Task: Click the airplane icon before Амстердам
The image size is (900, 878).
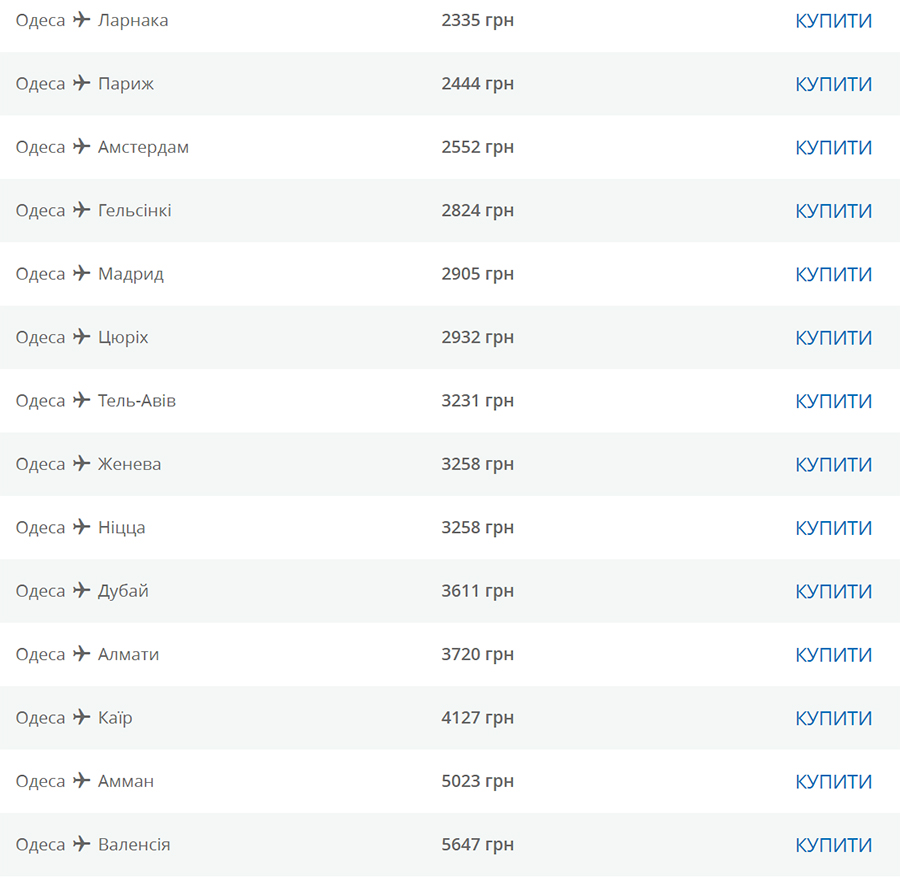Action: click(82, 146)
